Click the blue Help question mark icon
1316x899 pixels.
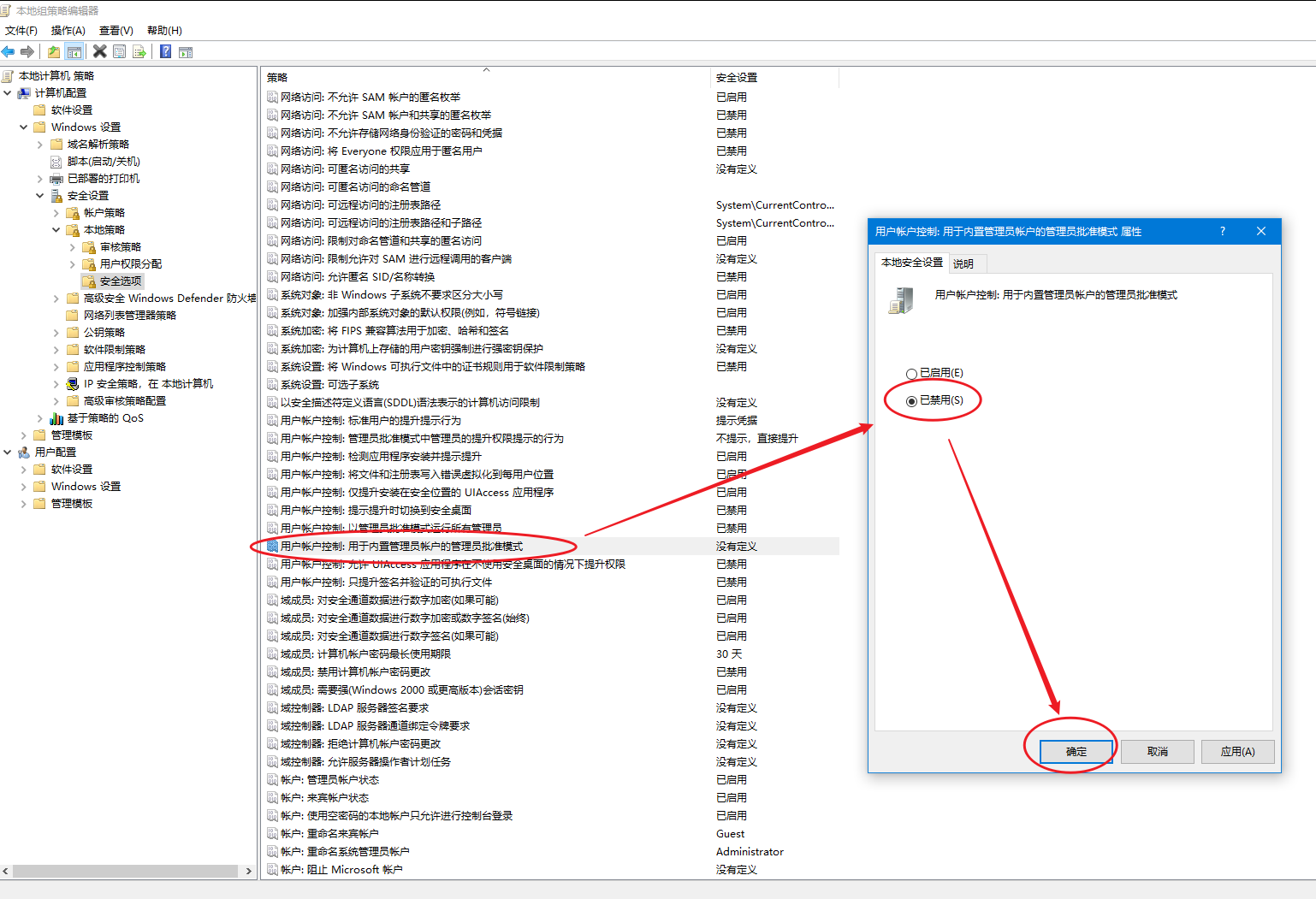[165, 51]
